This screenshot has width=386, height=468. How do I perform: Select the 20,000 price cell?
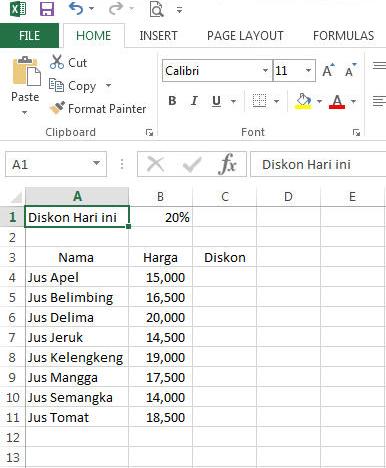(x=161, y=317)
